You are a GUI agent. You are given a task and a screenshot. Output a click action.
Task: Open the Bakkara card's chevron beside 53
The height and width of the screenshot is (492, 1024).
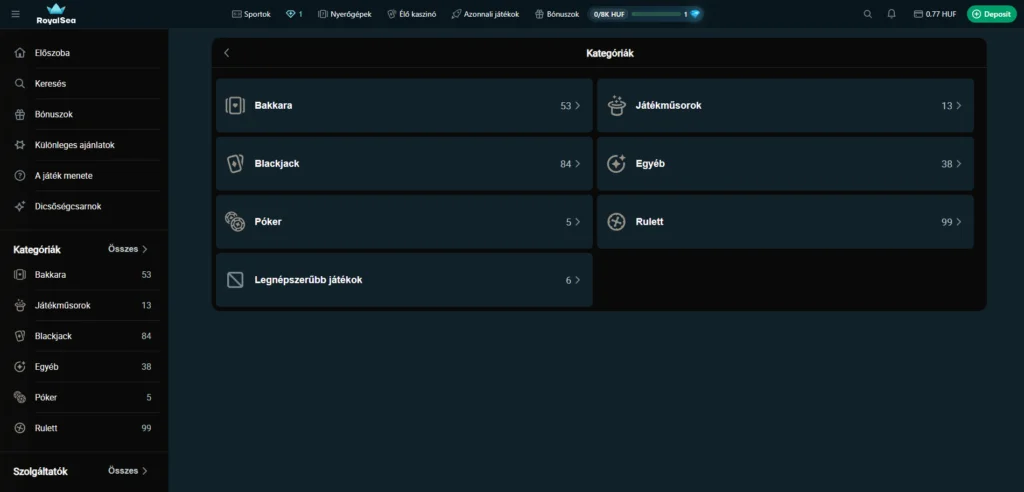pyautogui.click(x=577, y=106)
